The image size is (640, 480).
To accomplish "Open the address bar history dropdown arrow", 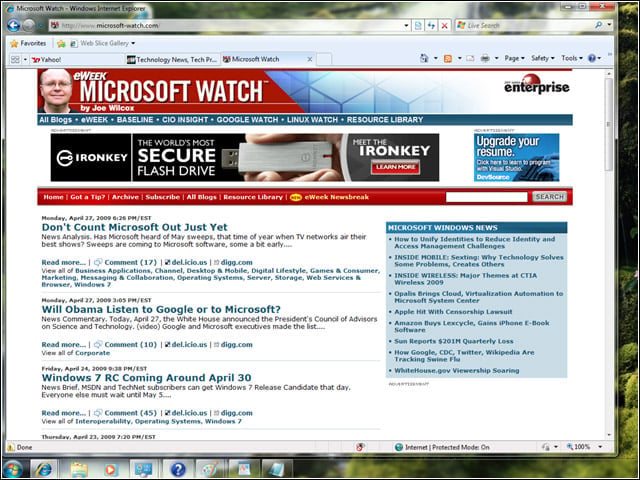I will (x=406, y=26).
